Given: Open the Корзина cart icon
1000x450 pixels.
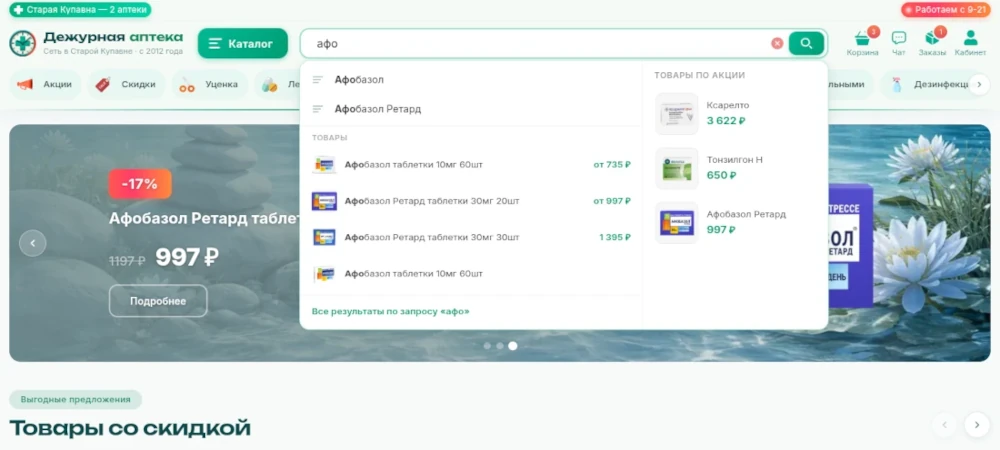Looking at the screenshot, I should [x=862, y=43].
